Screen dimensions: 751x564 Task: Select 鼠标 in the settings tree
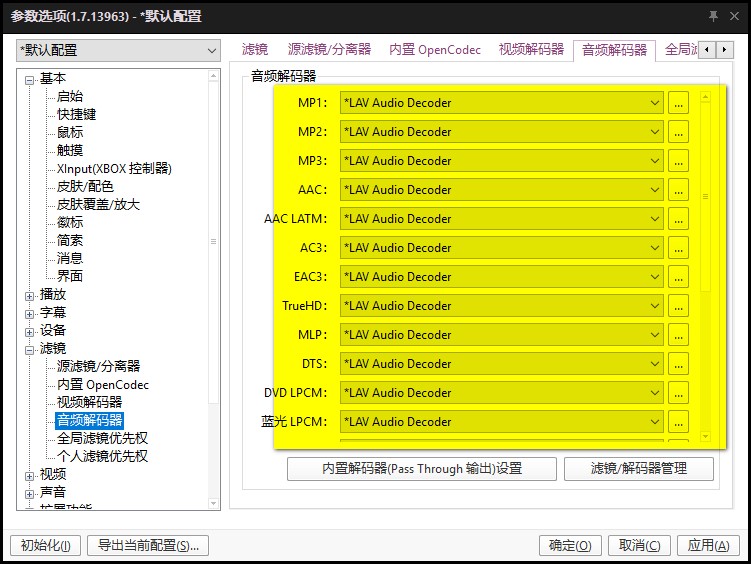[x=70, y=132]
